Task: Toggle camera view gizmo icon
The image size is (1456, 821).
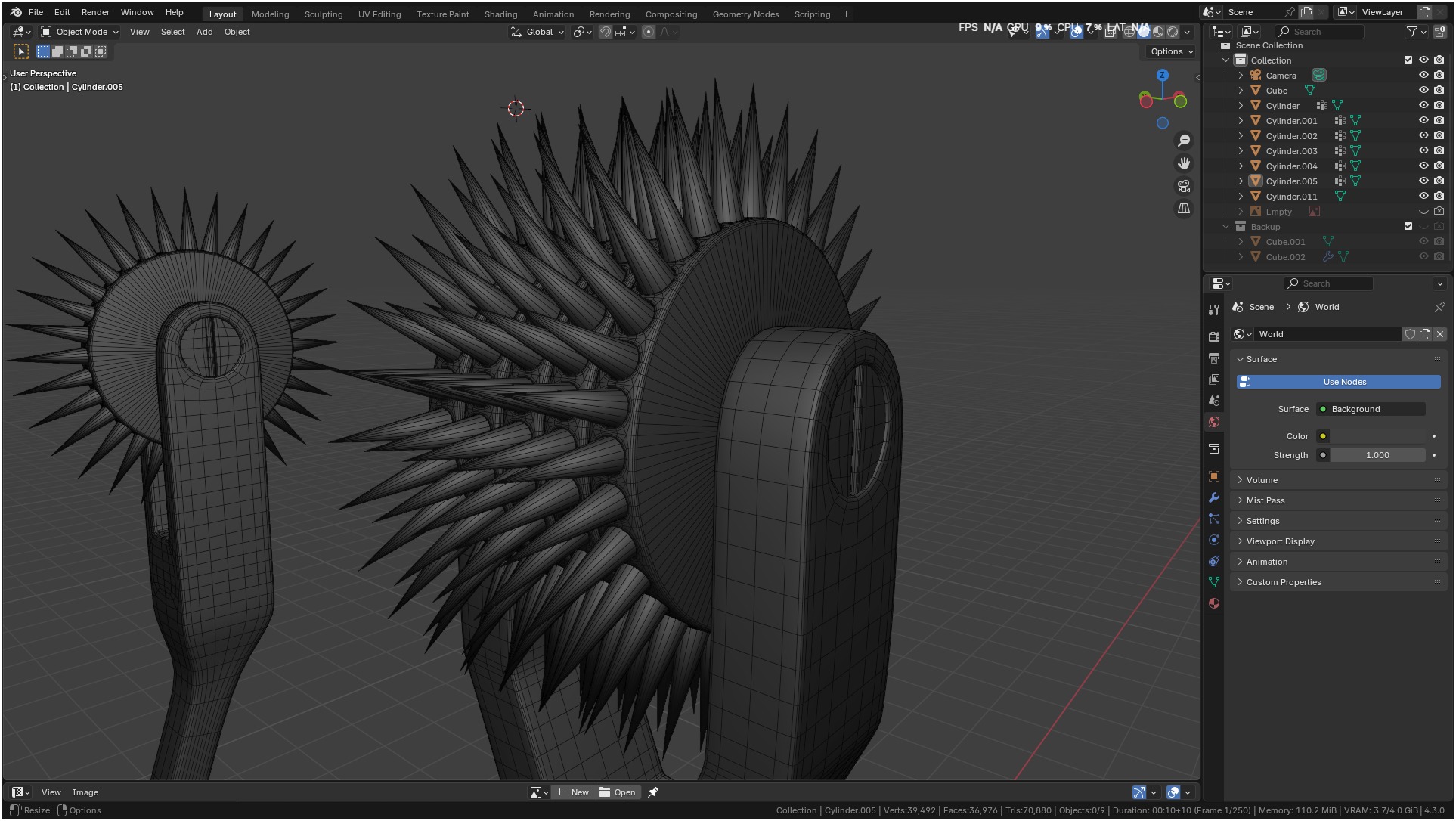Action: pos(1184,186)
